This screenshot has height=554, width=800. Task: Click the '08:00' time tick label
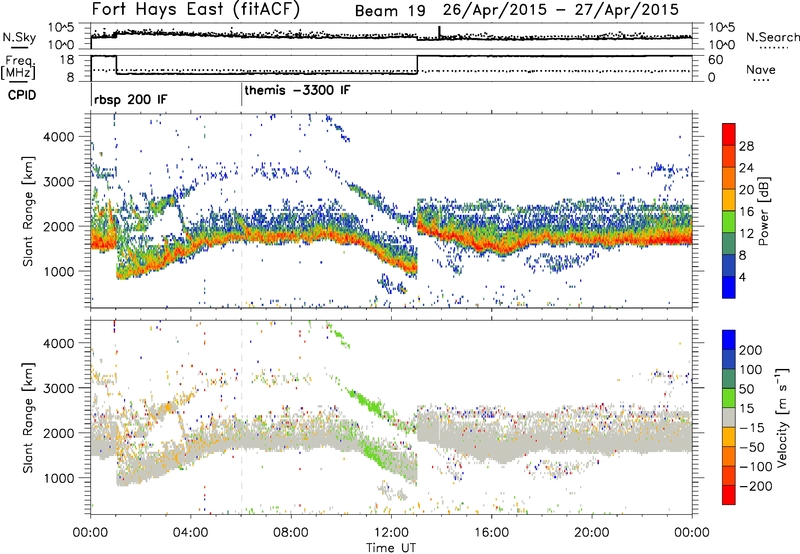click(291, 533)
